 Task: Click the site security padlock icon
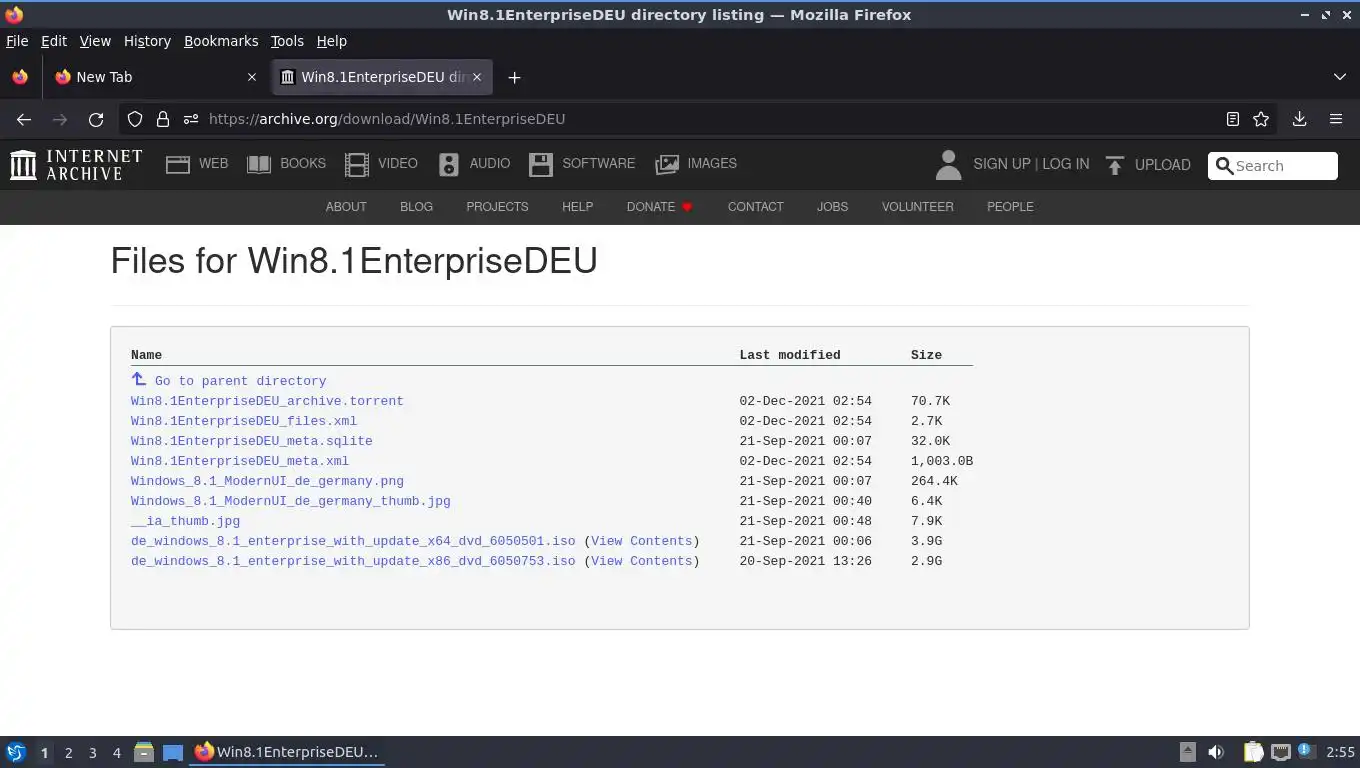click(163, 119)
